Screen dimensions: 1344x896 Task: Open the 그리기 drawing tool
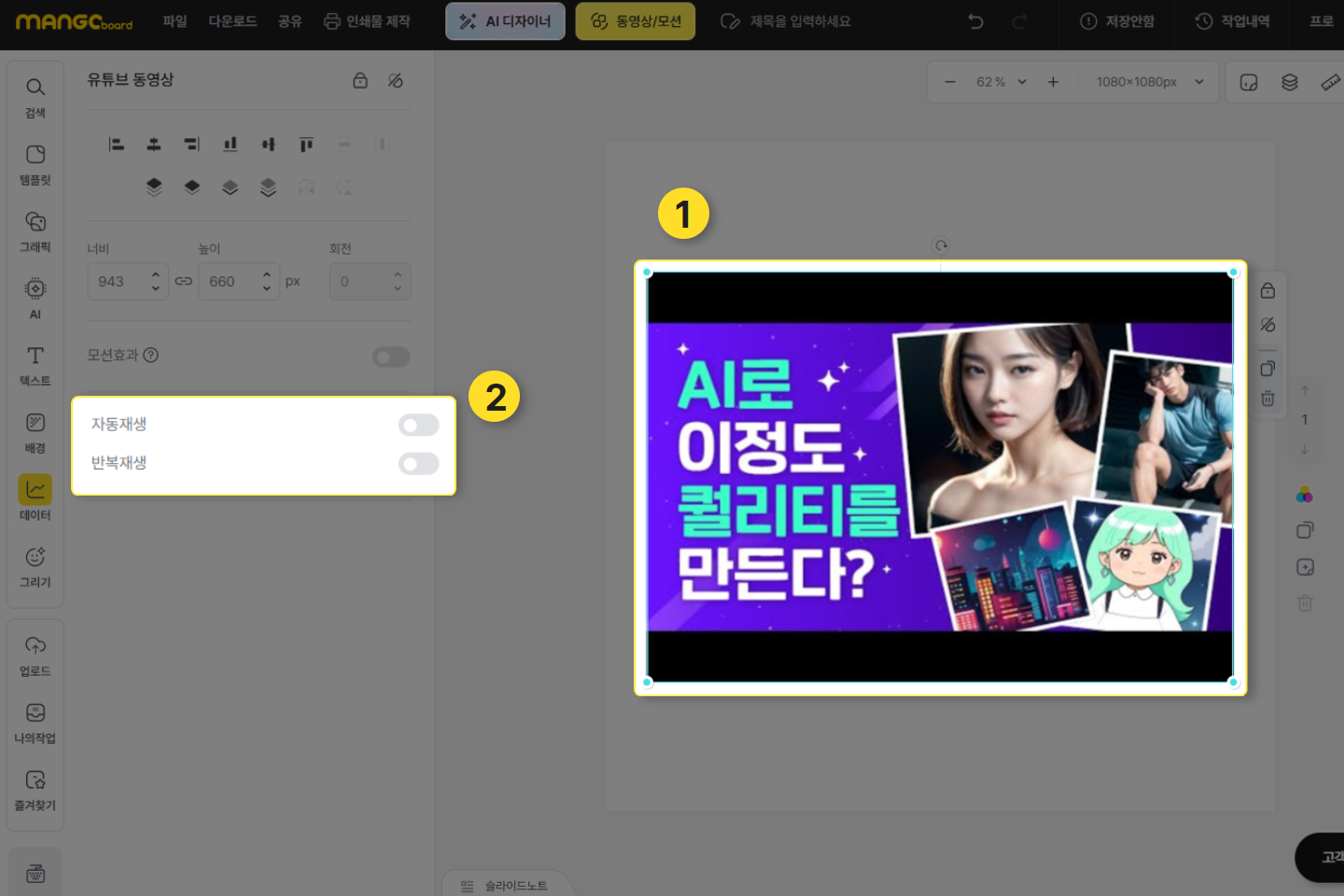pyautogui.click(x=35, y=566)
